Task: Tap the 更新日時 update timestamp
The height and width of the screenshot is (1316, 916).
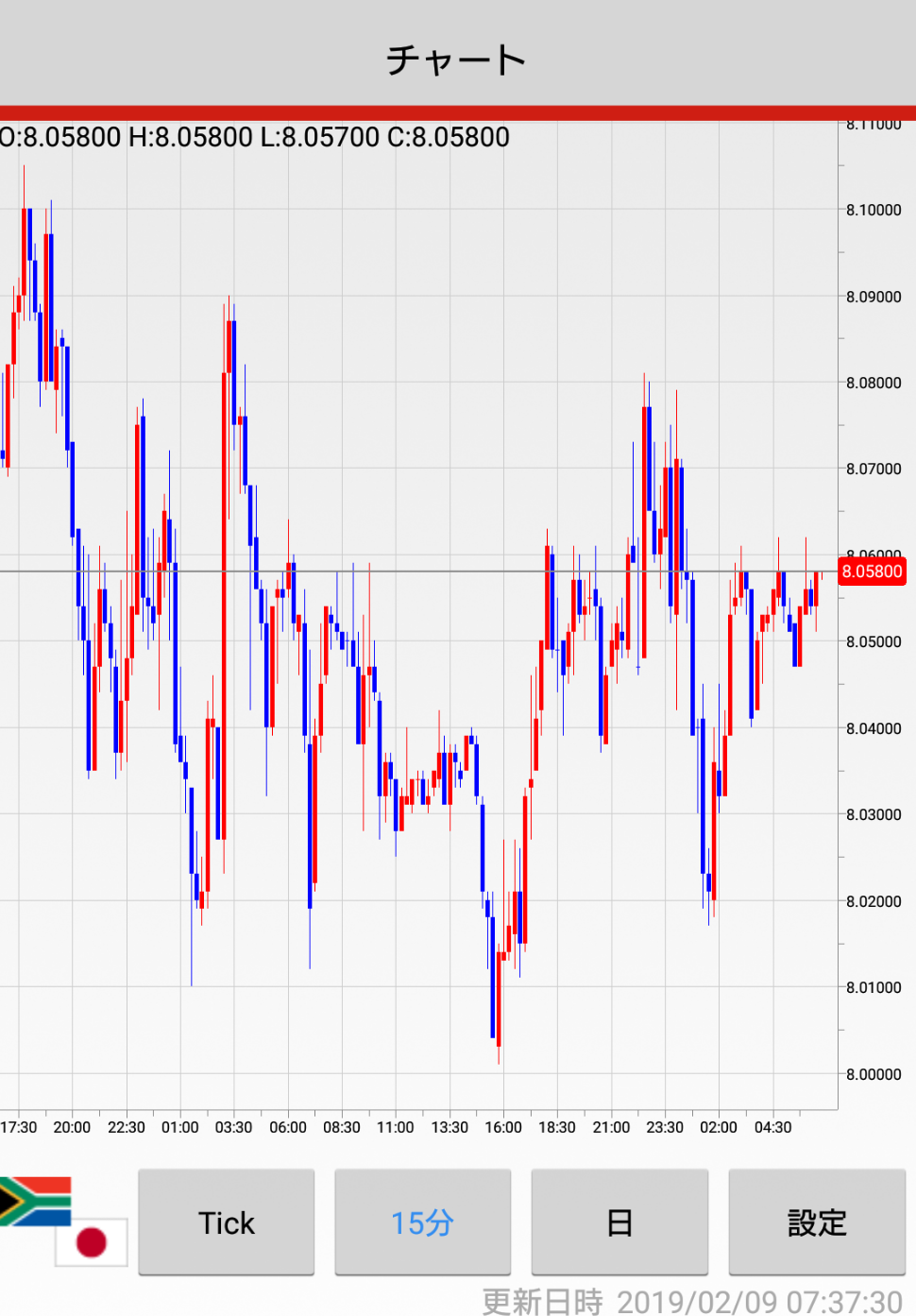Action: [692, 1301]
